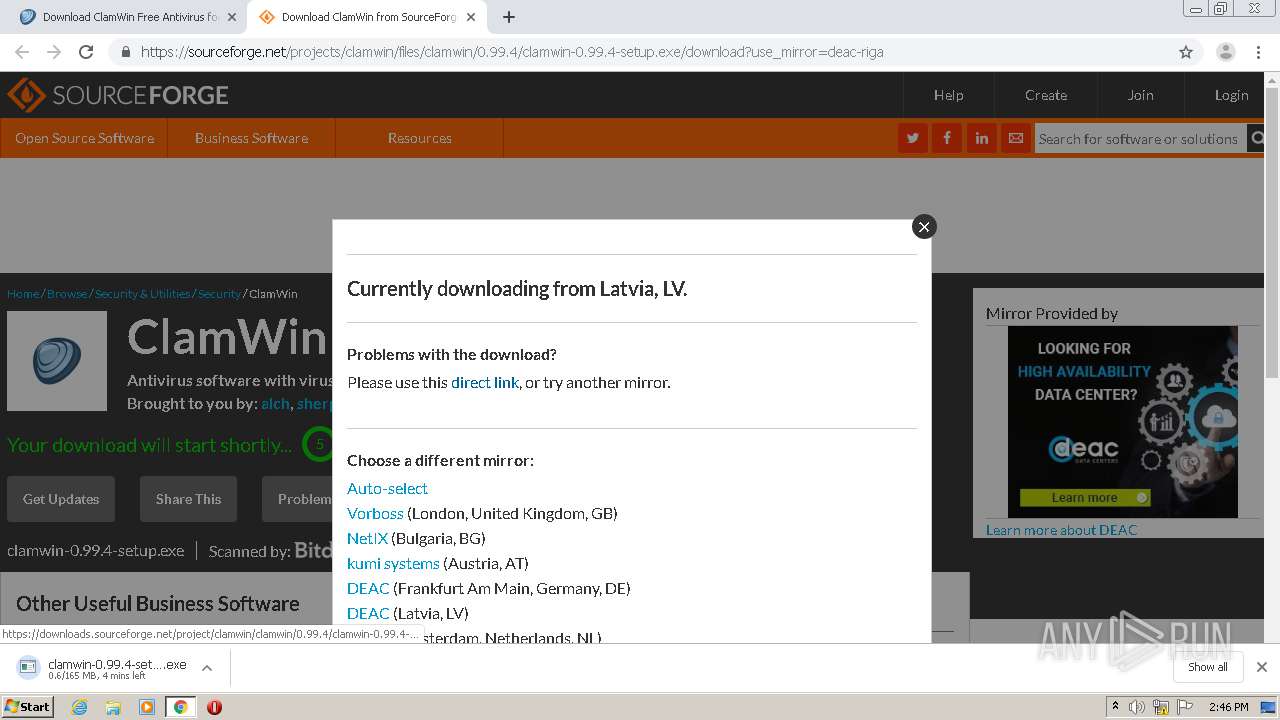This screenshot has height=720, width=1280.
Task: Open Browse breadcrumb link
Action: (67, 294)
